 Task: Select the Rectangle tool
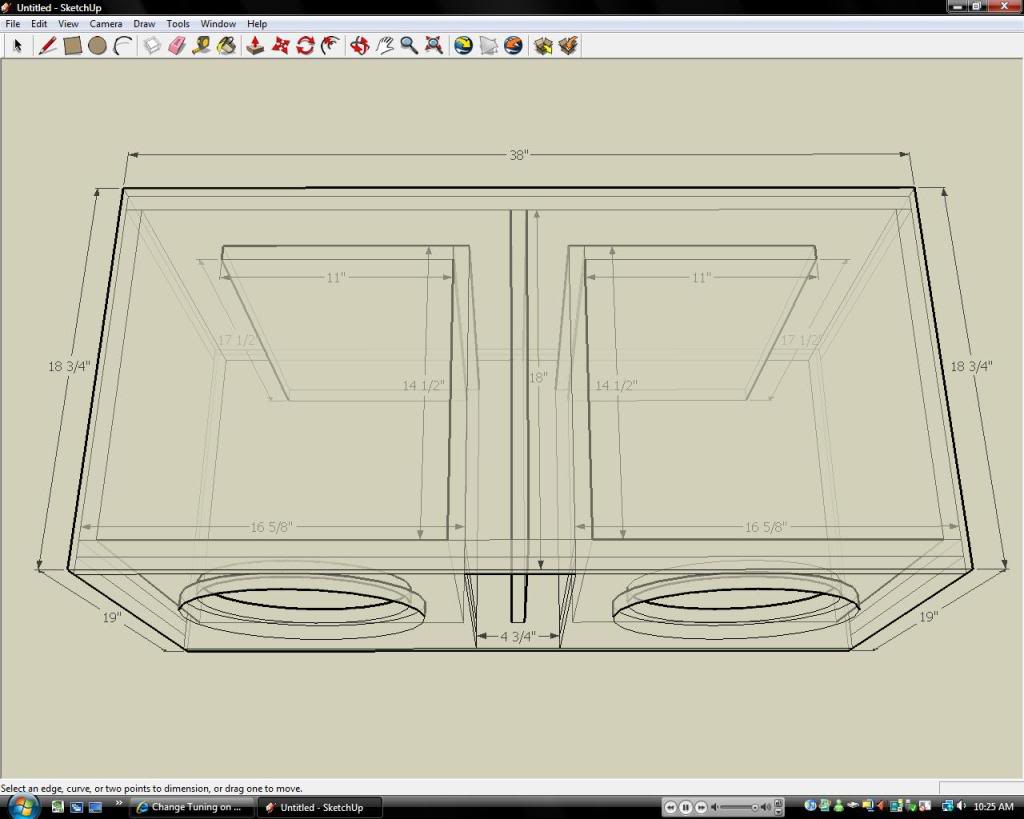coord(72,46)
